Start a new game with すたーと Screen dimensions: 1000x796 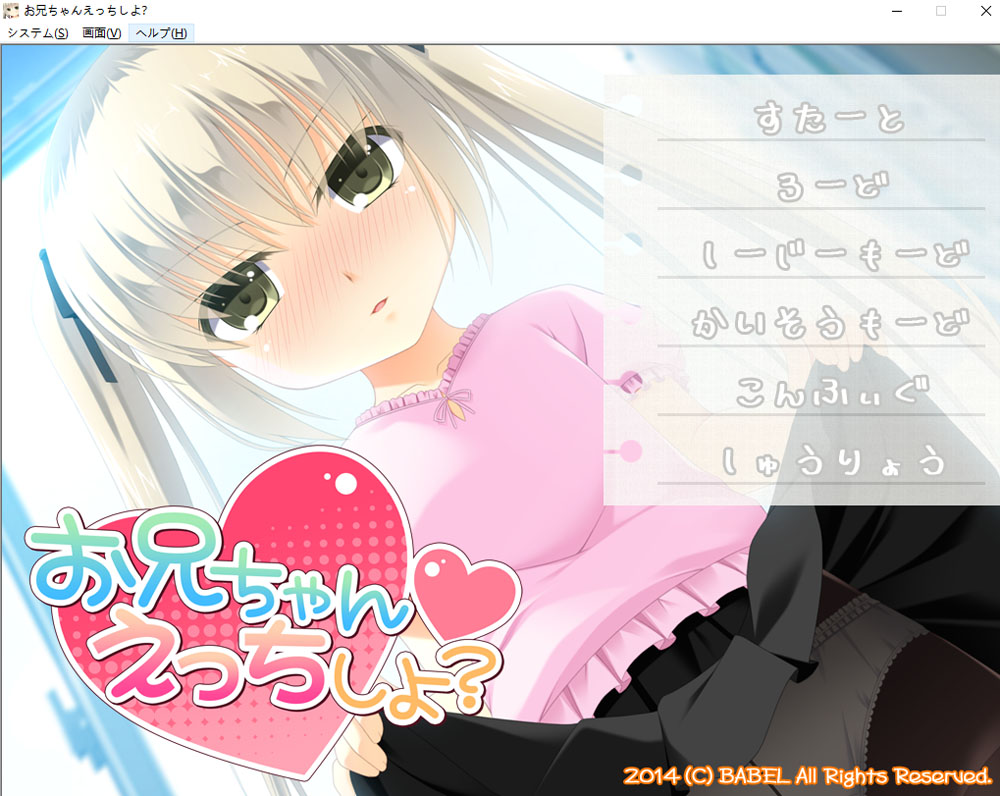click(x=828, y=119)
